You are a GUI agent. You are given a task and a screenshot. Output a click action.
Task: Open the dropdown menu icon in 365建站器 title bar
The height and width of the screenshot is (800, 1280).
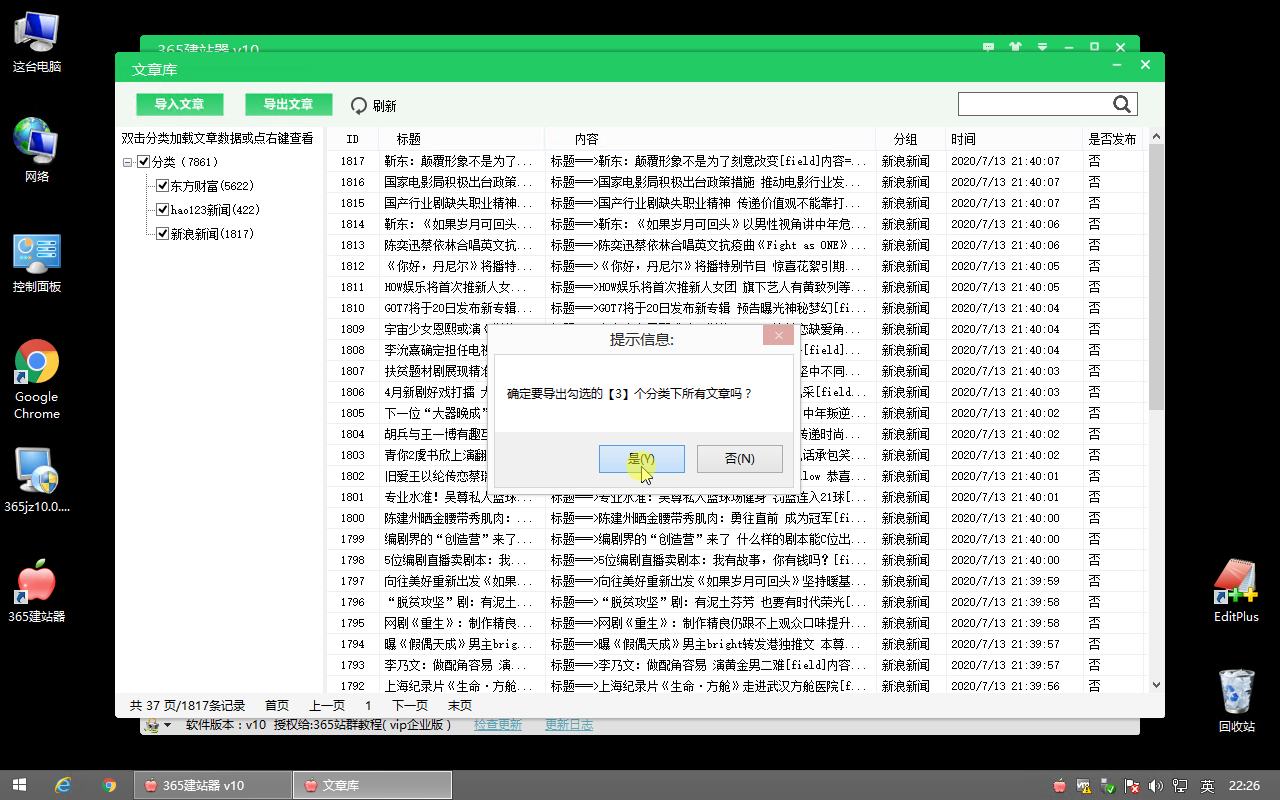tap(1043, 46)
